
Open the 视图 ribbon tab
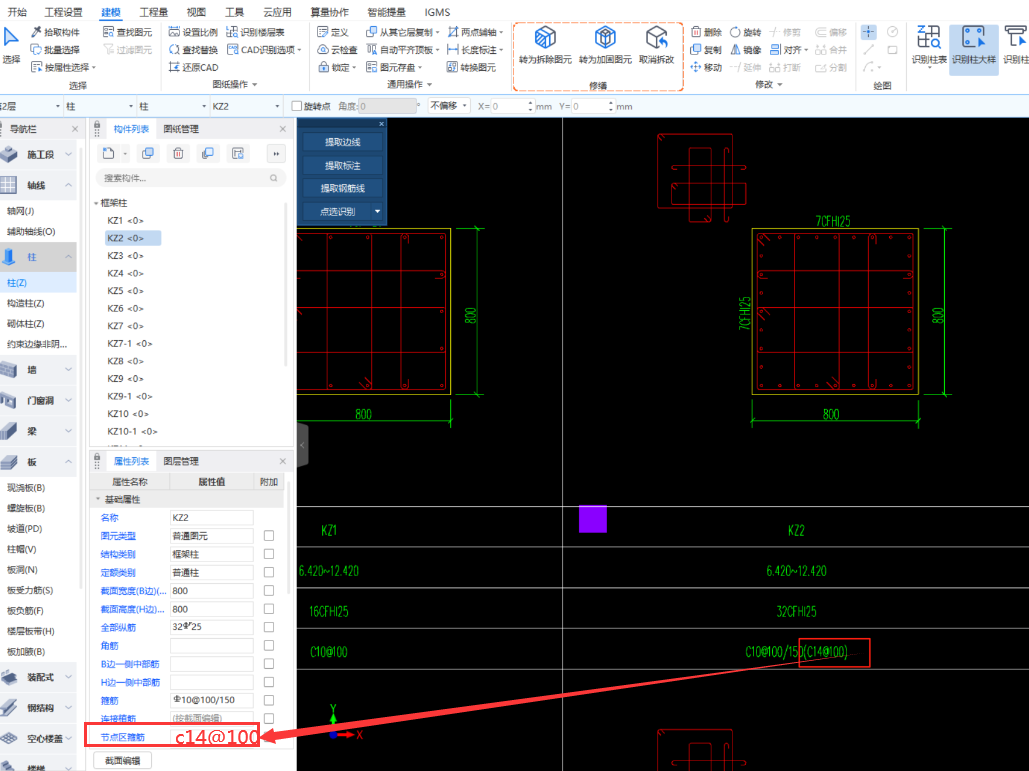(x=196, y=12)
